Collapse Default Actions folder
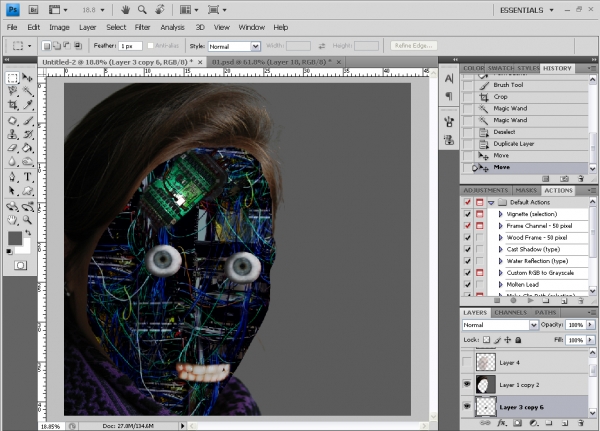 point(491,202)
